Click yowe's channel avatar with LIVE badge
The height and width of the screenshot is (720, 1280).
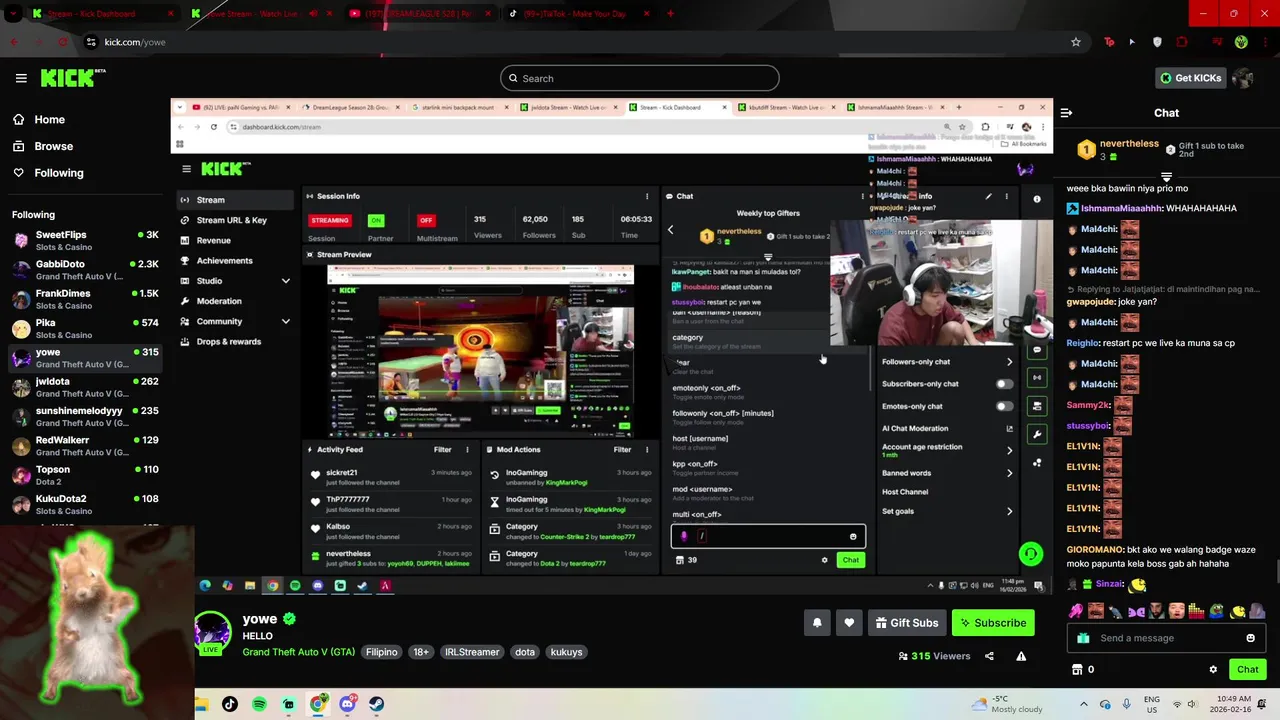[212, 633]
